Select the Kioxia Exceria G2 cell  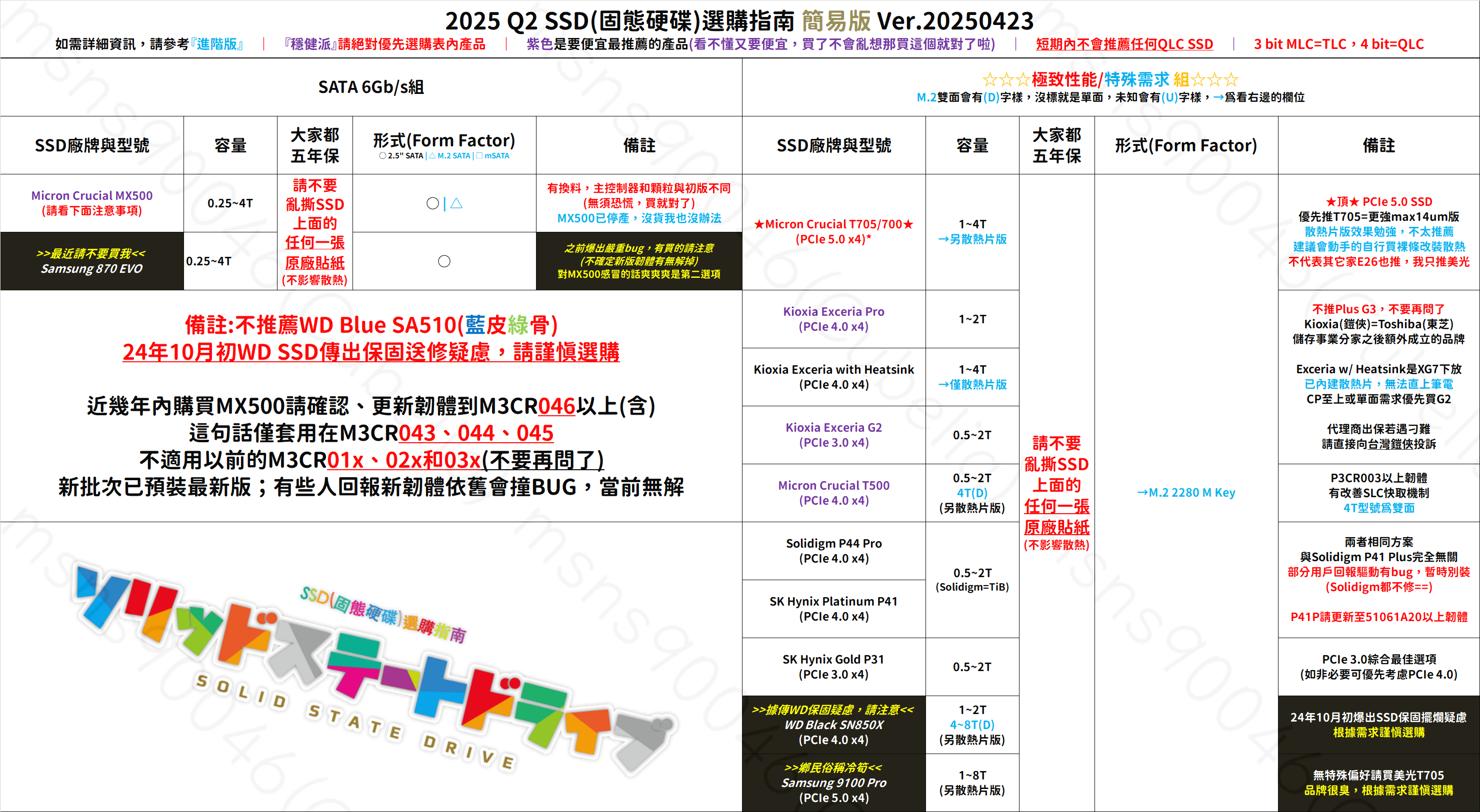tap(833, 435)
